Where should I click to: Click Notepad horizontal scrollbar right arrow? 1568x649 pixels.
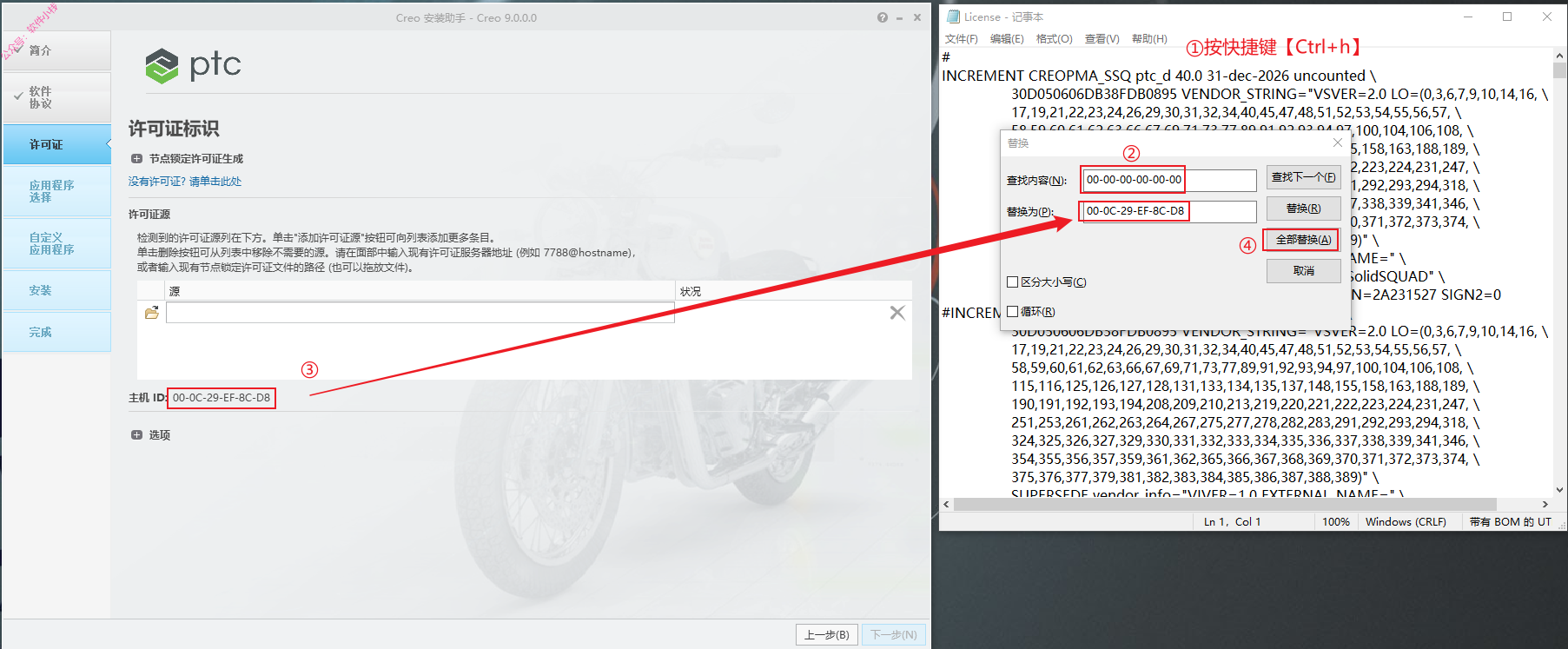click(1545, 504)
